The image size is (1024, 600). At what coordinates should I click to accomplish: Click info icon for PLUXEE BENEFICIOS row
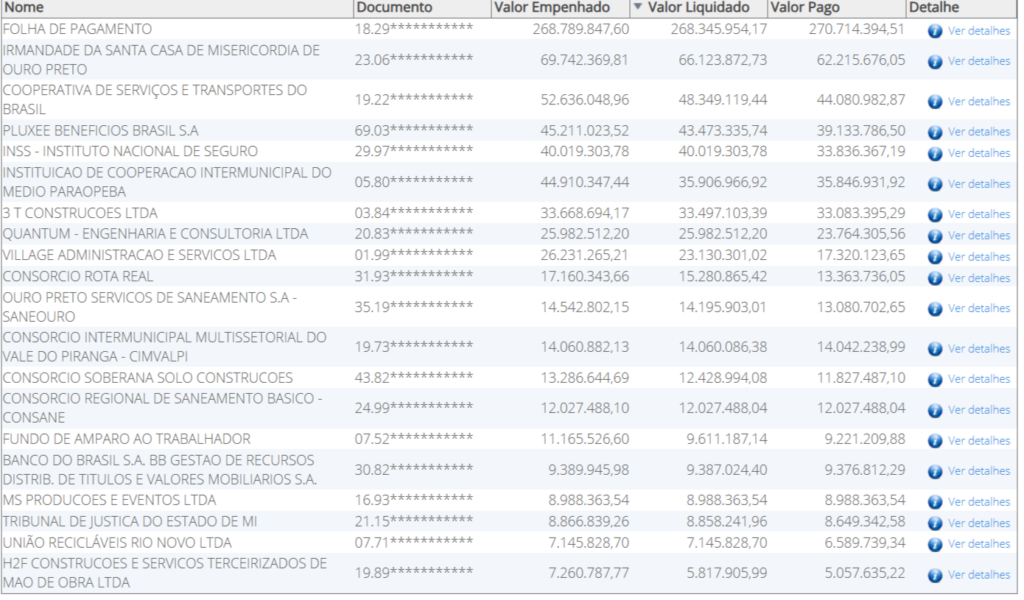[x=935, y=132]
